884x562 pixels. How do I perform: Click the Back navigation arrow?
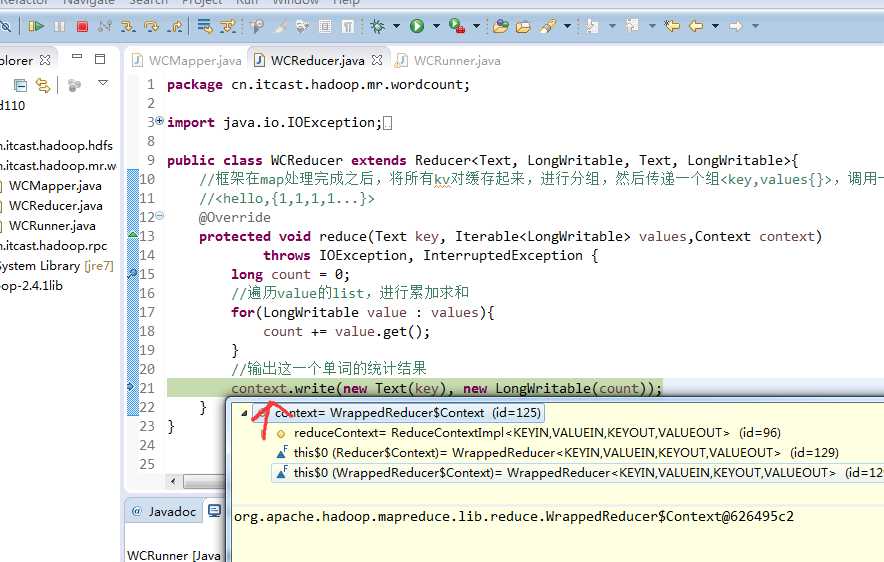[x=696, y=26]
